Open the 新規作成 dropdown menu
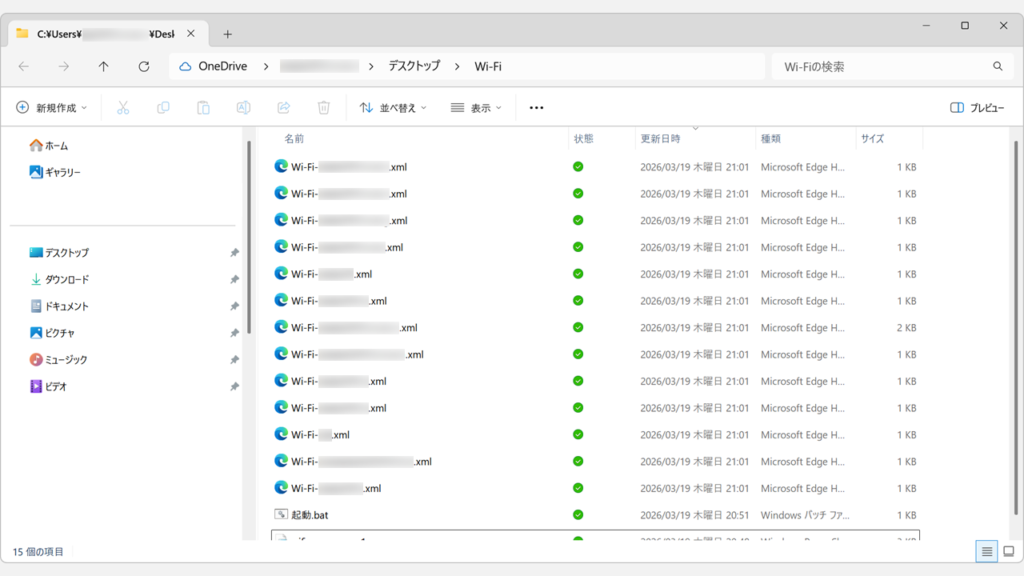Image resolution: width=1024 pixels, height=576 pixels. coord(50,107)
